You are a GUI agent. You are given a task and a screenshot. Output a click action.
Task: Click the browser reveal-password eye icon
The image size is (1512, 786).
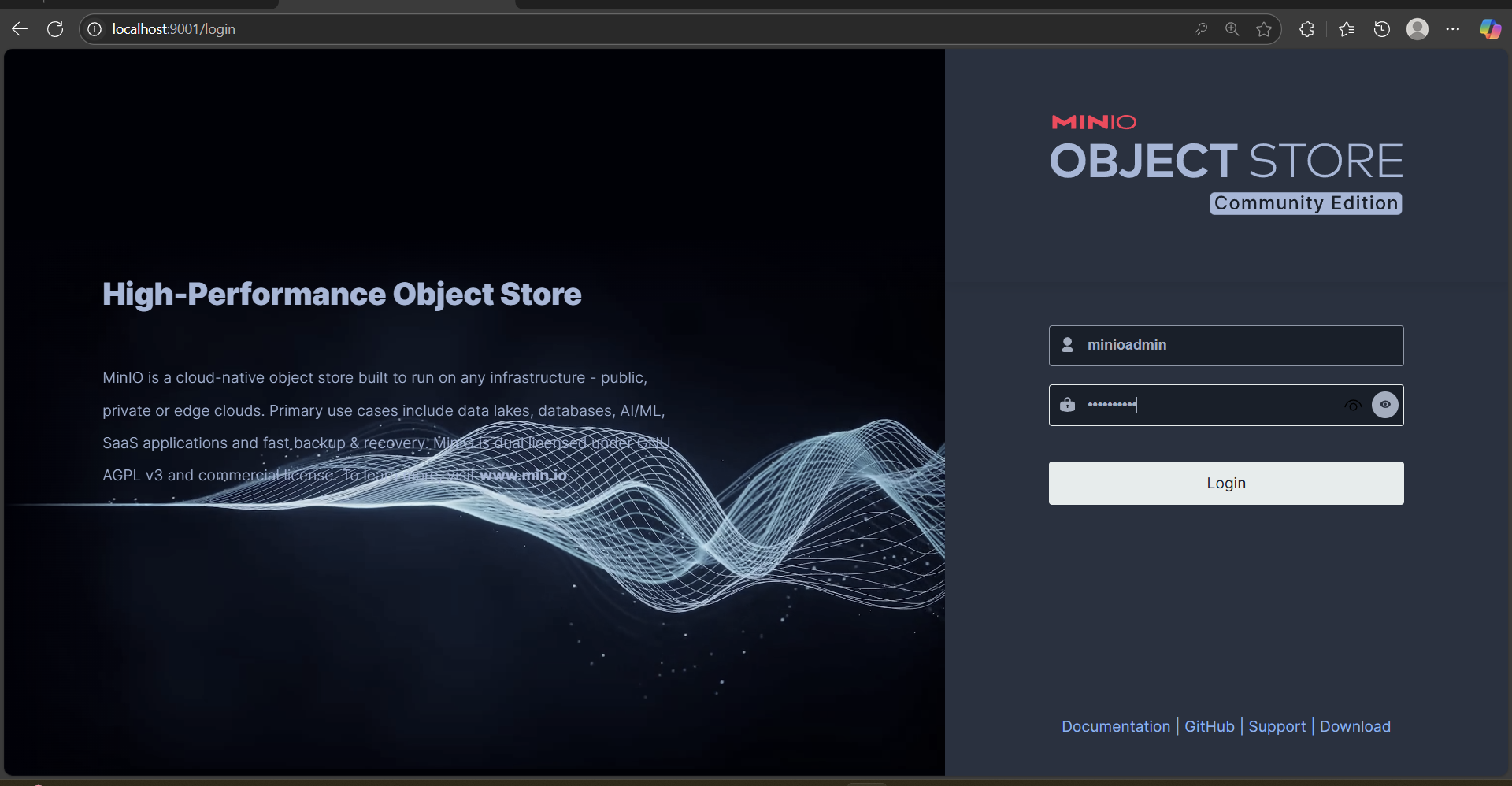pyautogui.click(x=1353, y=406)
